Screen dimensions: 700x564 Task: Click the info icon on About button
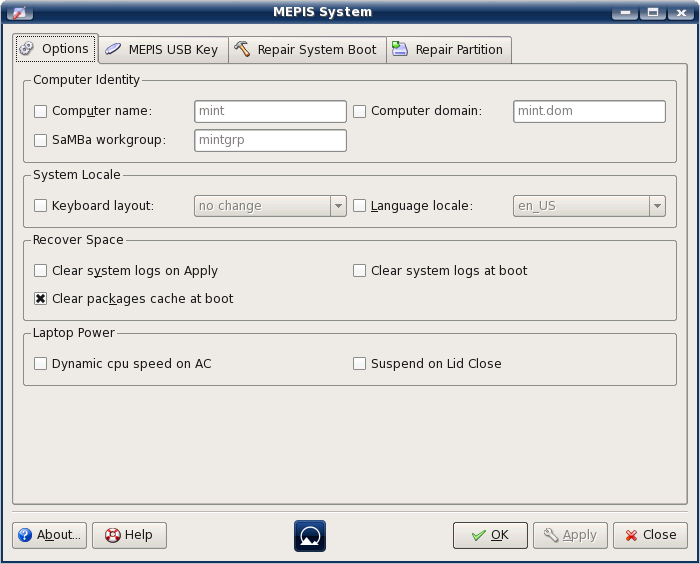click(25, 535)
